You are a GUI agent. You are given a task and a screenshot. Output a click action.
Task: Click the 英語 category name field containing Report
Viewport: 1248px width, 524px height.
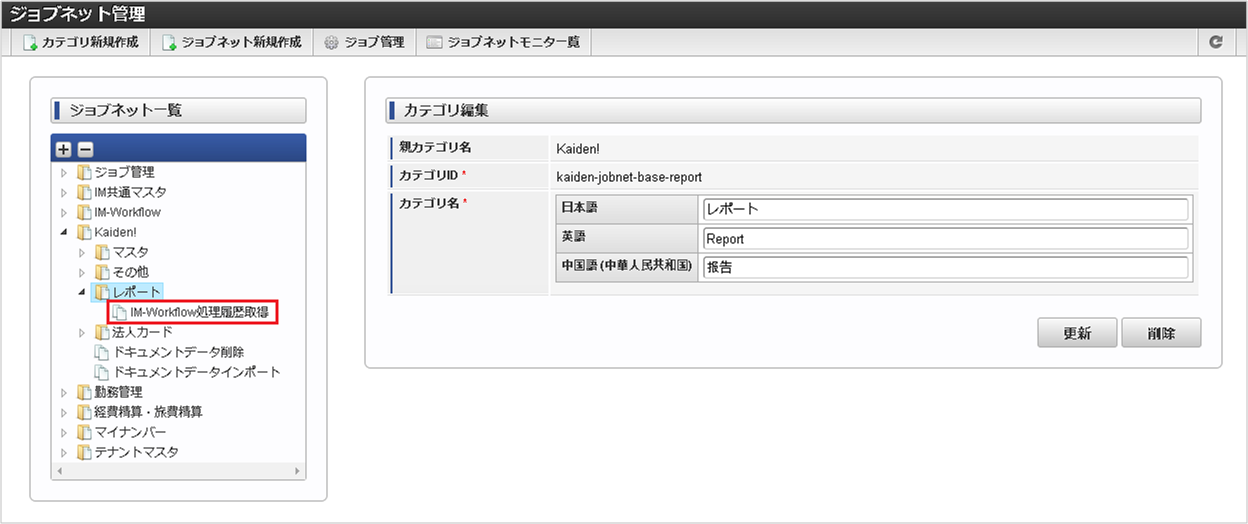point(946,238)
